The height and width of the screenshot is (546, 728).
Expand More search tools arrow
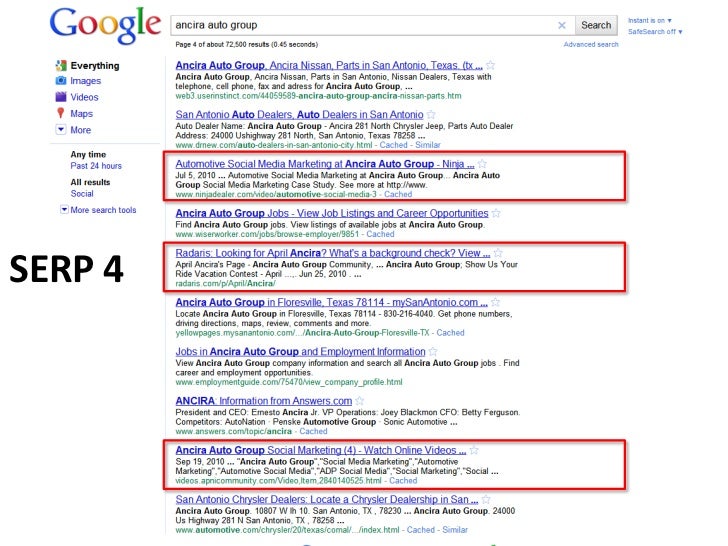click(64, 209)
